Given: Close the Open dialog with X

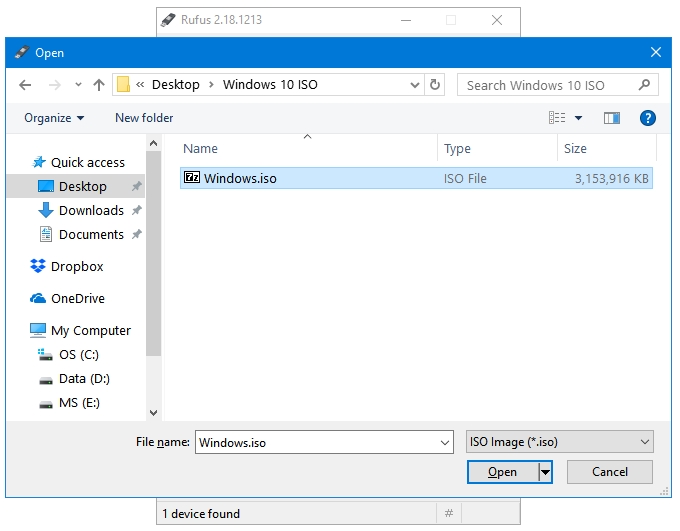Looking at the screenshot, I should [656, 52].
